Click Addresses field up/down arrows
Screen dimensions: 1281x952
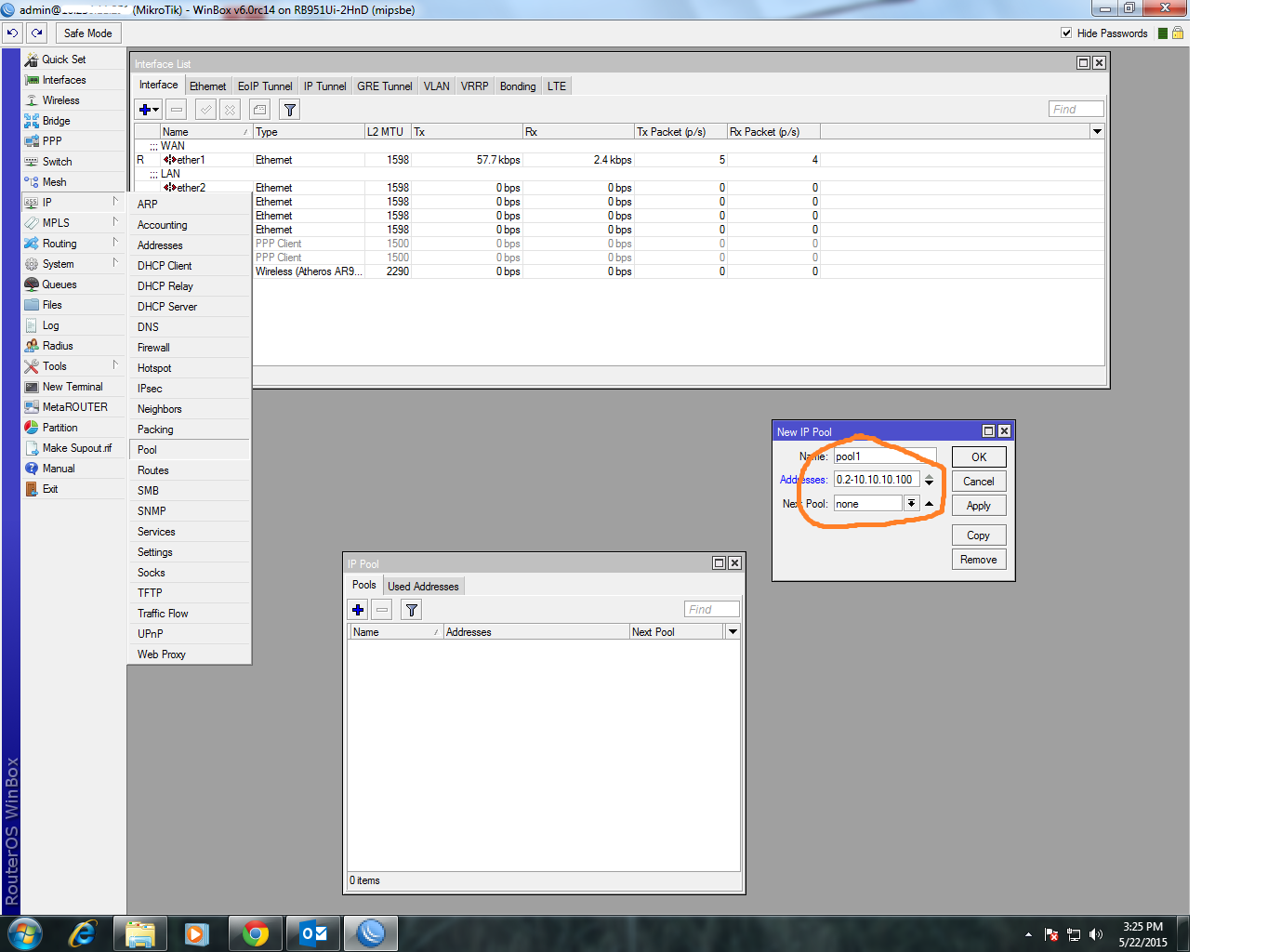[x=929, y=480]
